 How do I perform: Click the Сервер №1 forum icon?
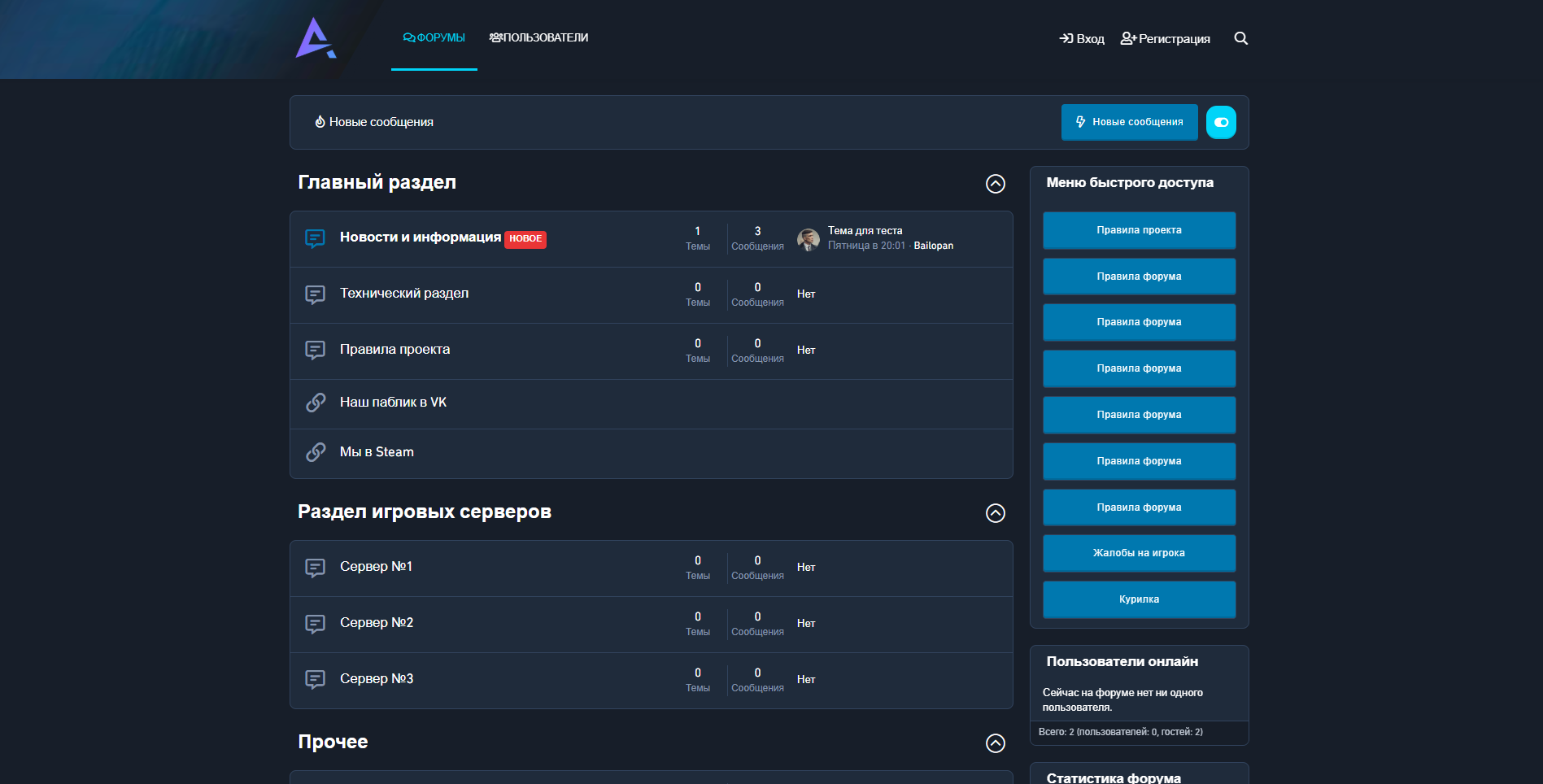[x=315, y=568]
